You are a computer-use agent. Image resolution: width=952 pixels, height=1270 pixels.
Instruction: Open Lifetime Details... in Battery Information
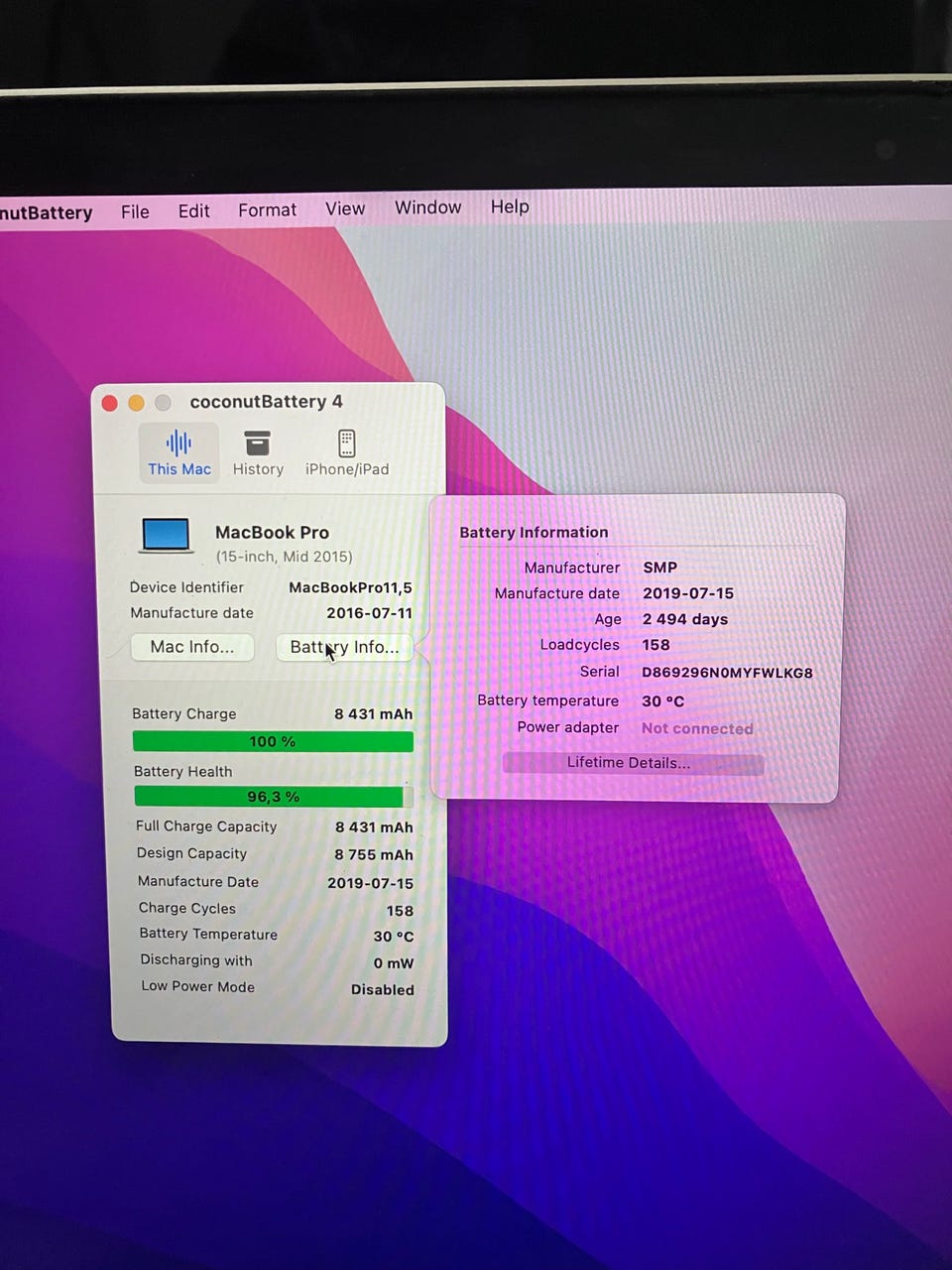click(632, 763)
